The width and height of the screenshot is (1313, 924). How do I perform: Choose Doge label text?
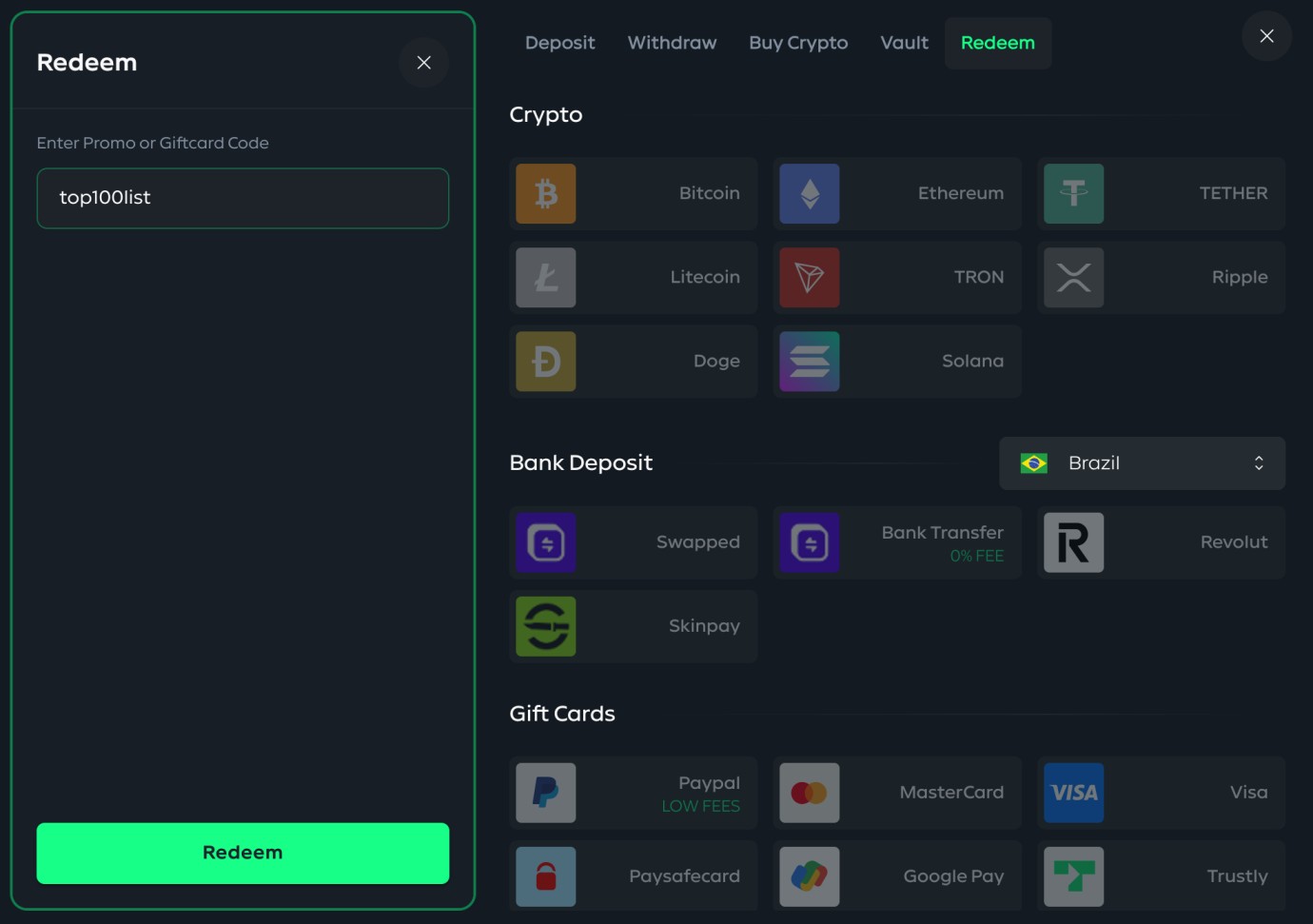tap(716, 362)
